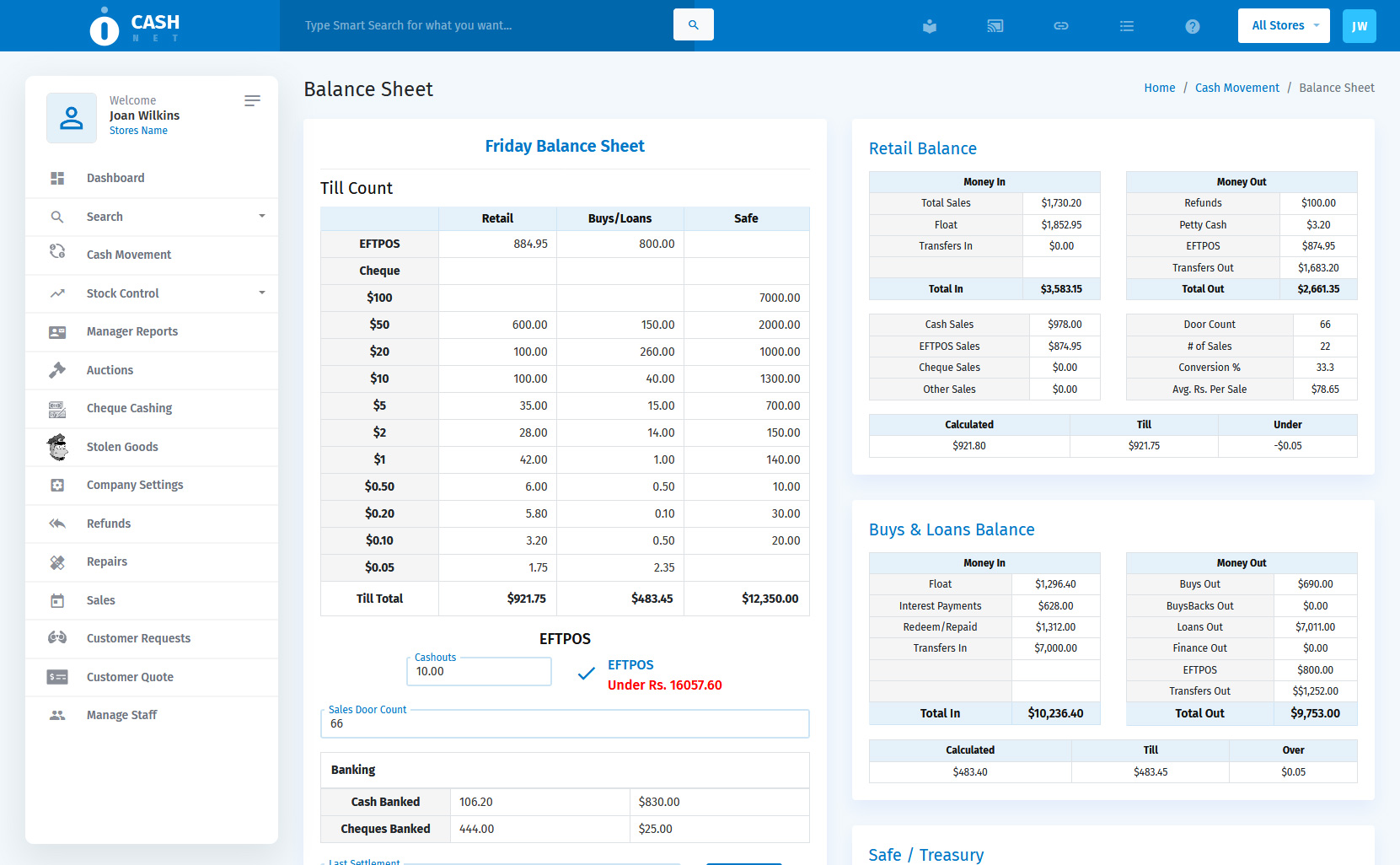Screen dimensions: 1400x865
Task: Toggle the EFTPOS checkmark
Action: pyautogui.click(x=586, y=674)
